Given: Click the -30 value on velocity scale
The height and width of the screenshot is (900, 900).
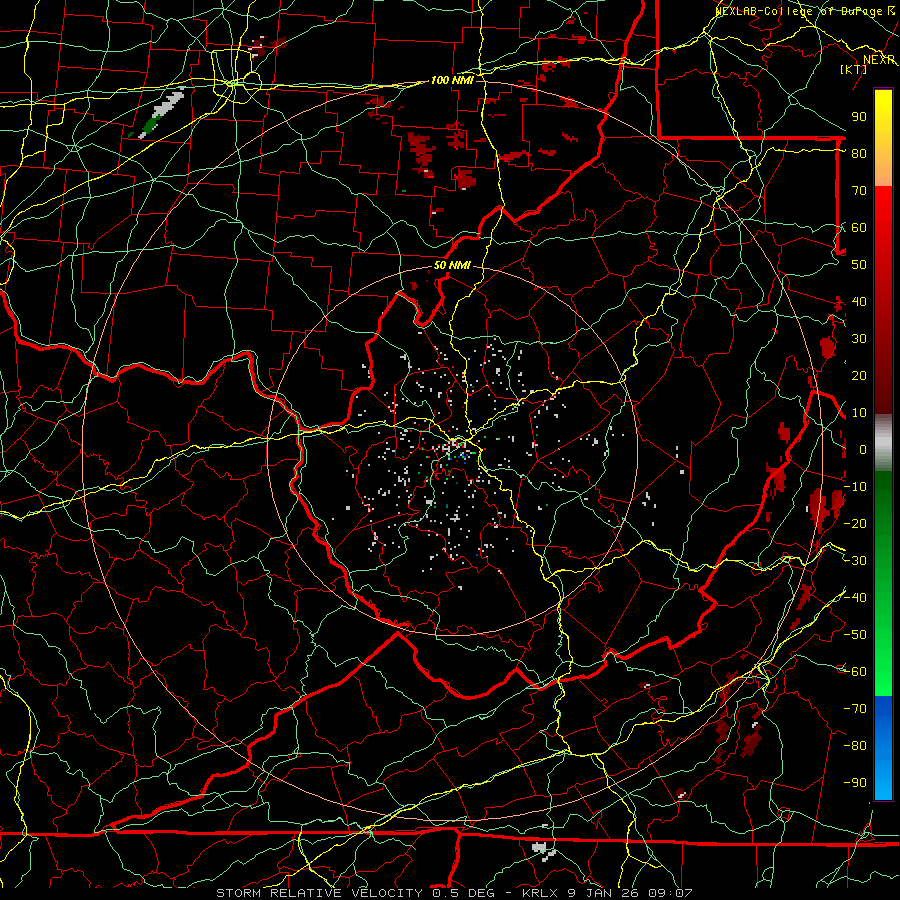Looking at the screenshot, I should [x=855, y=561].
